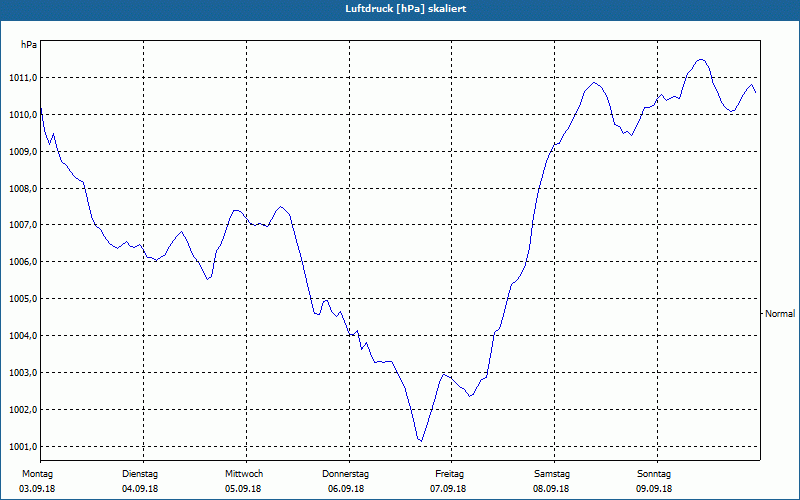Click the pressure curve's lowest point near Freitag
The image size is (800, 500).
click(421, 441)
